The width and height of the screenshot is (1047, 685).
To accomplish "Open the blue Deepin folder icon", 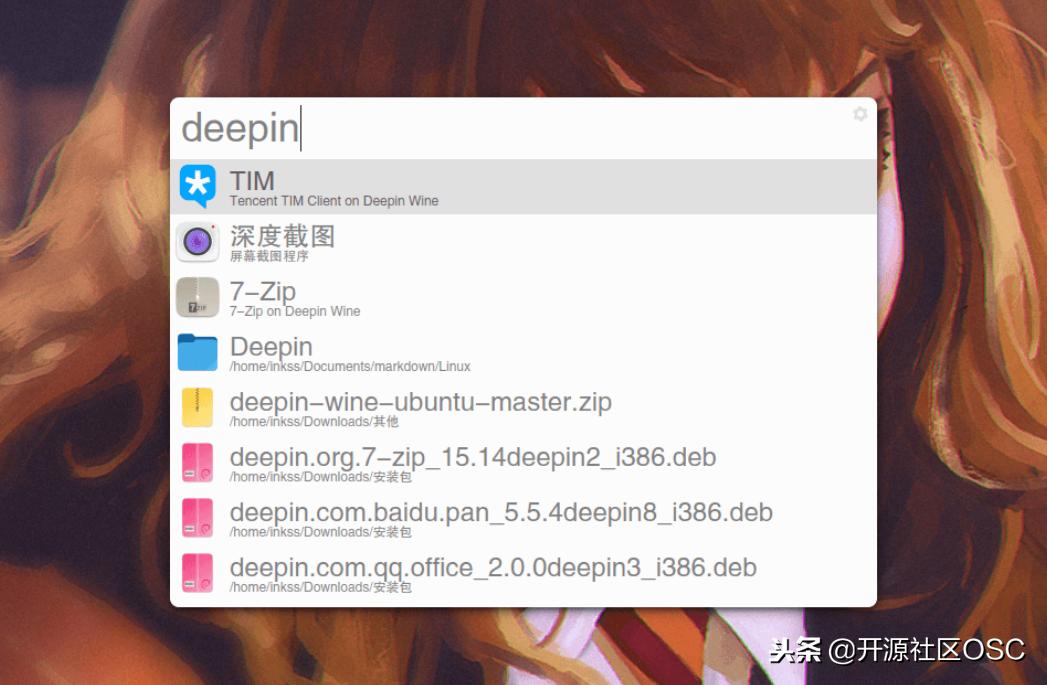I will pyautogui.click(x=197, y=352).
